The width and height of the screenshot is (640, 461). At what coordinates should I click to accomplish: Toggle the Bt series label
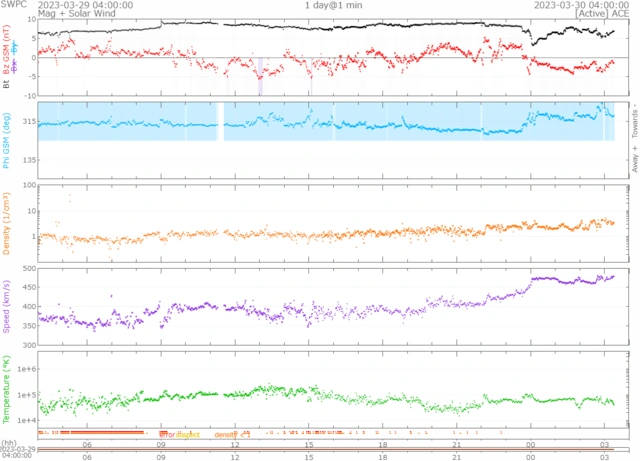pyautogui.click(x=6, y=85)
